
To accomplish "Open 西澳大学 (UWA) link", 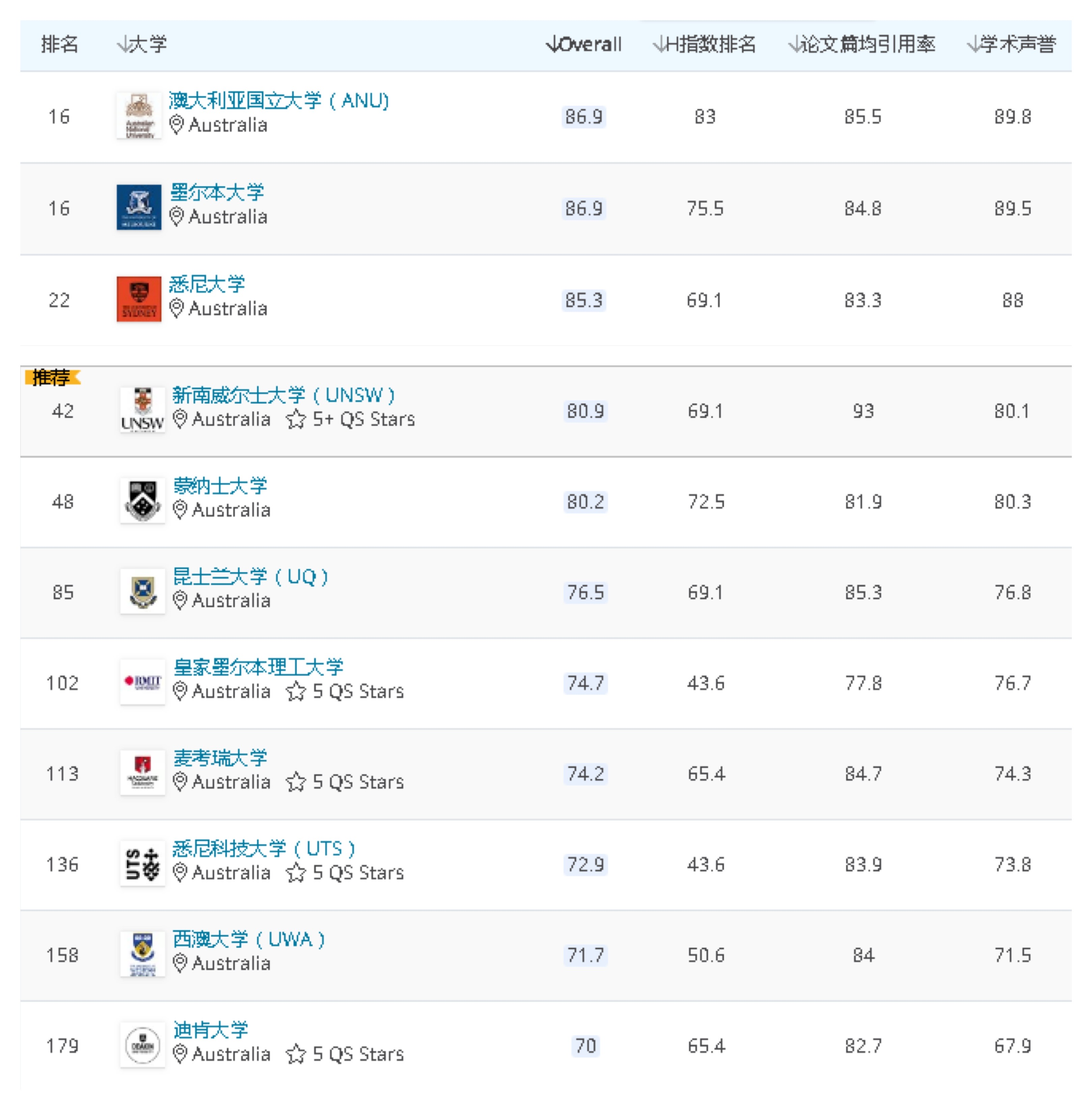I will coord(249,939).
